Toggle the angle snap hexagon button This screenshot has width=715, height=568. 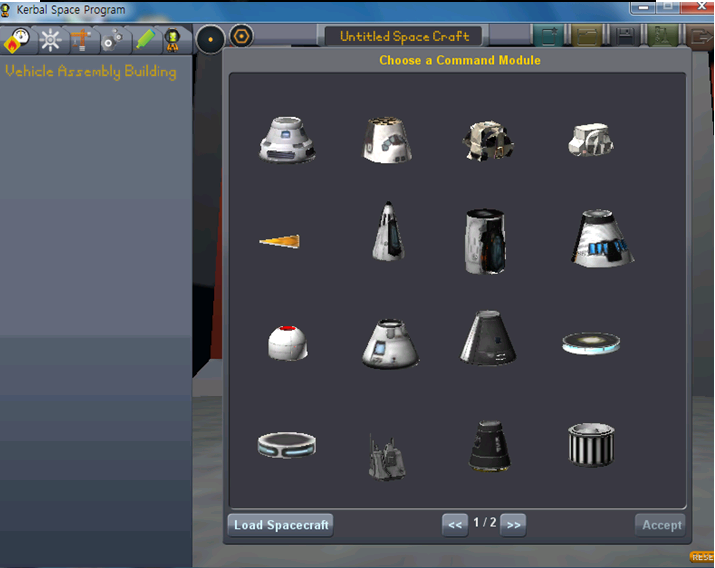coord(241,36)
